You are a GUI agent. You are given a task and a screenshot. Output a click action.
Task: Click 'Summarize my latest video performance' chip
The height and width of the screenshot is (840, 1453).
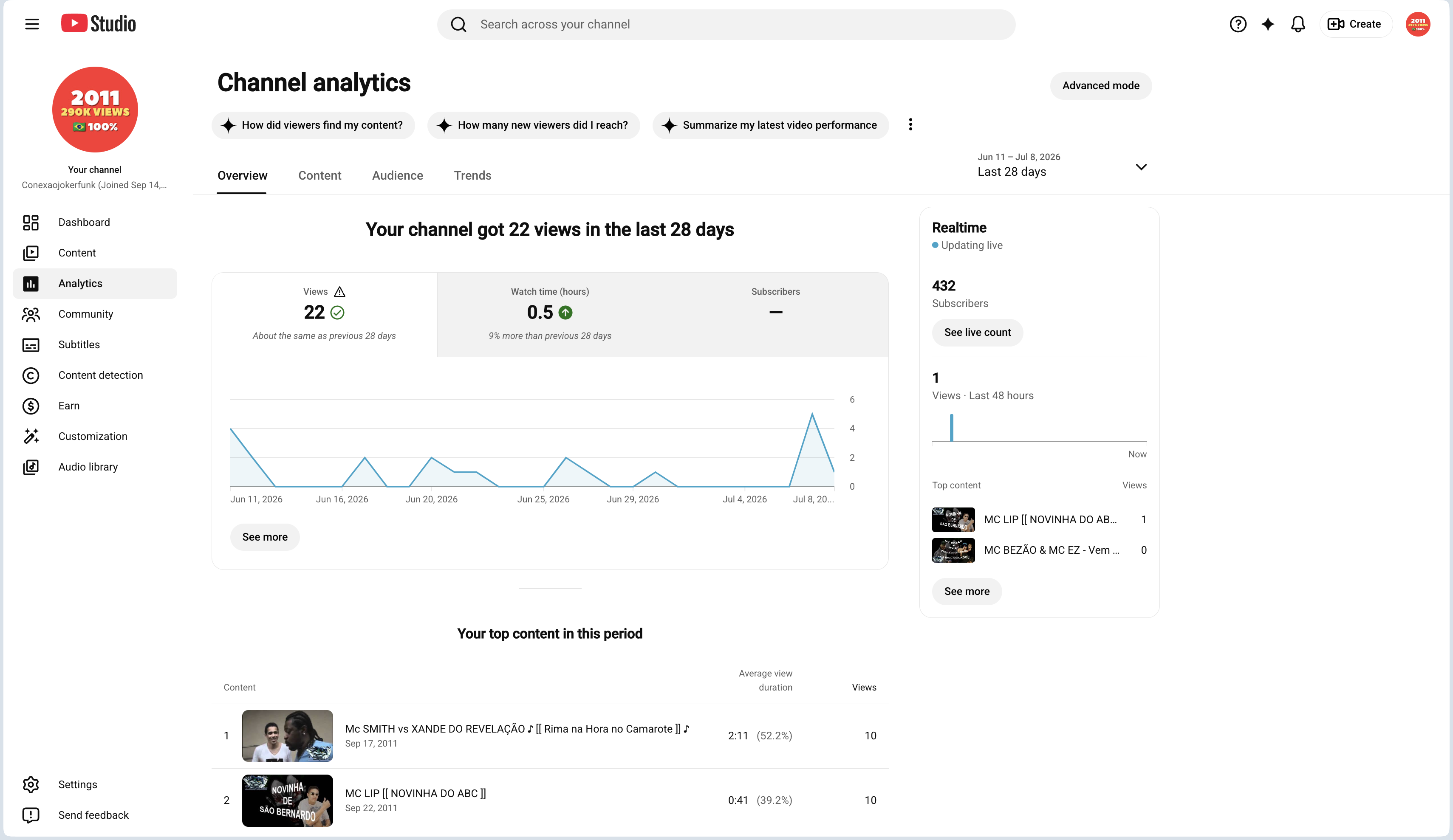(770, 125)
